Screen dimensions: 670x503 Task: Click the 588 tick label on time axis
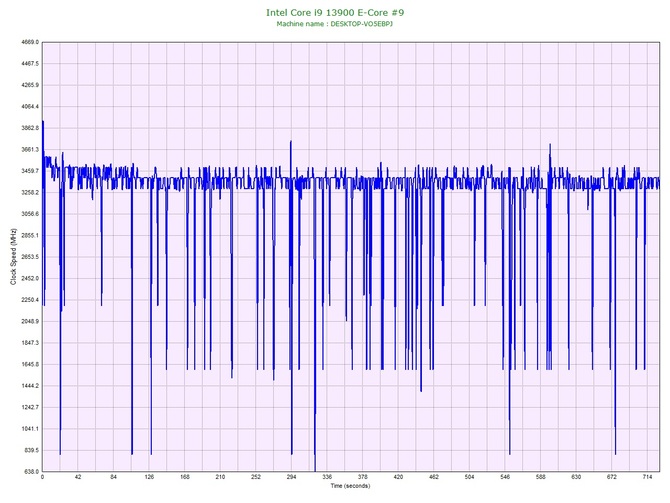(x=540, y=477)
